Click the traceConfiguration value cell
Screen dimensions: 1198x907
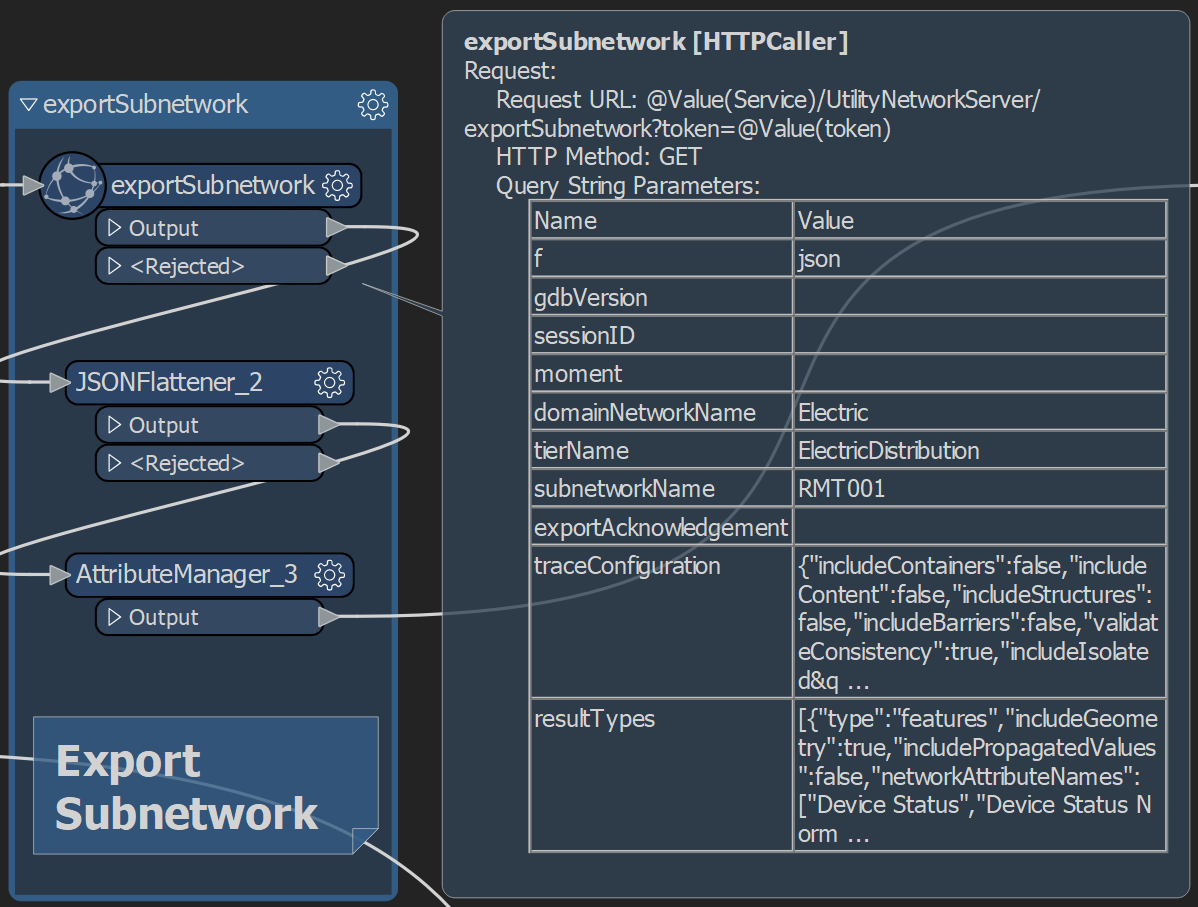[x=978, y=623]
